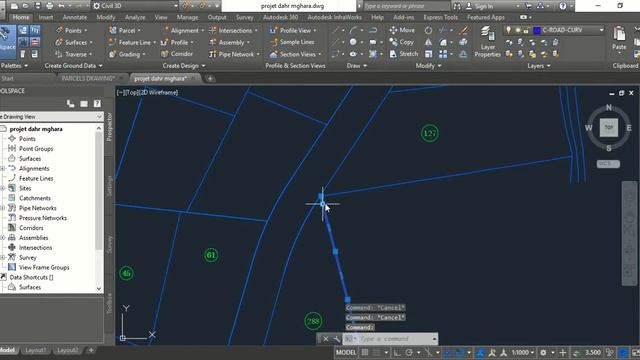Open the Intersections tool
Viewport: 640px width, 360px height.
[233, 30]
